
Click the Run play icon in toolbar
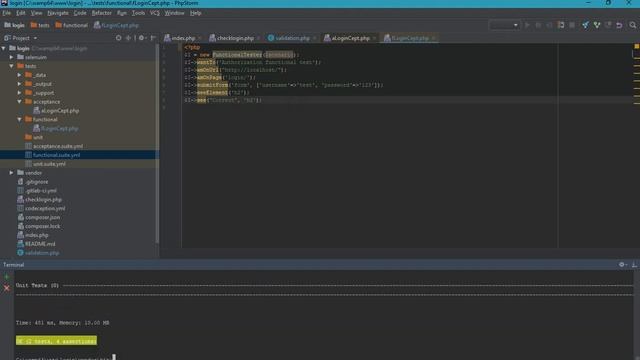click(x=527, y=25)
